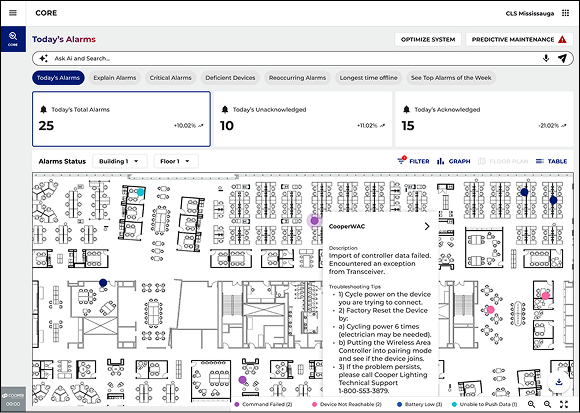Click the cyan Unable to Push Data marker
Screen dimensions: 580x413
click(x=140, y=192)
